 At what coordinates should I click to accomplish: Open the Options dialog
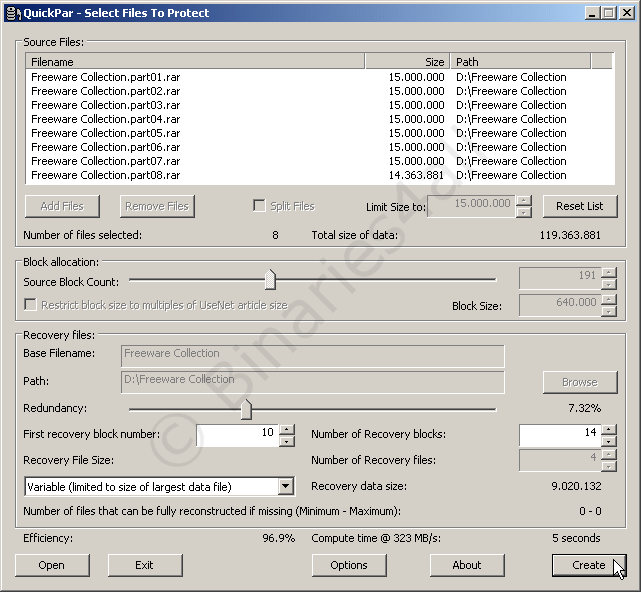pos(349,565)
